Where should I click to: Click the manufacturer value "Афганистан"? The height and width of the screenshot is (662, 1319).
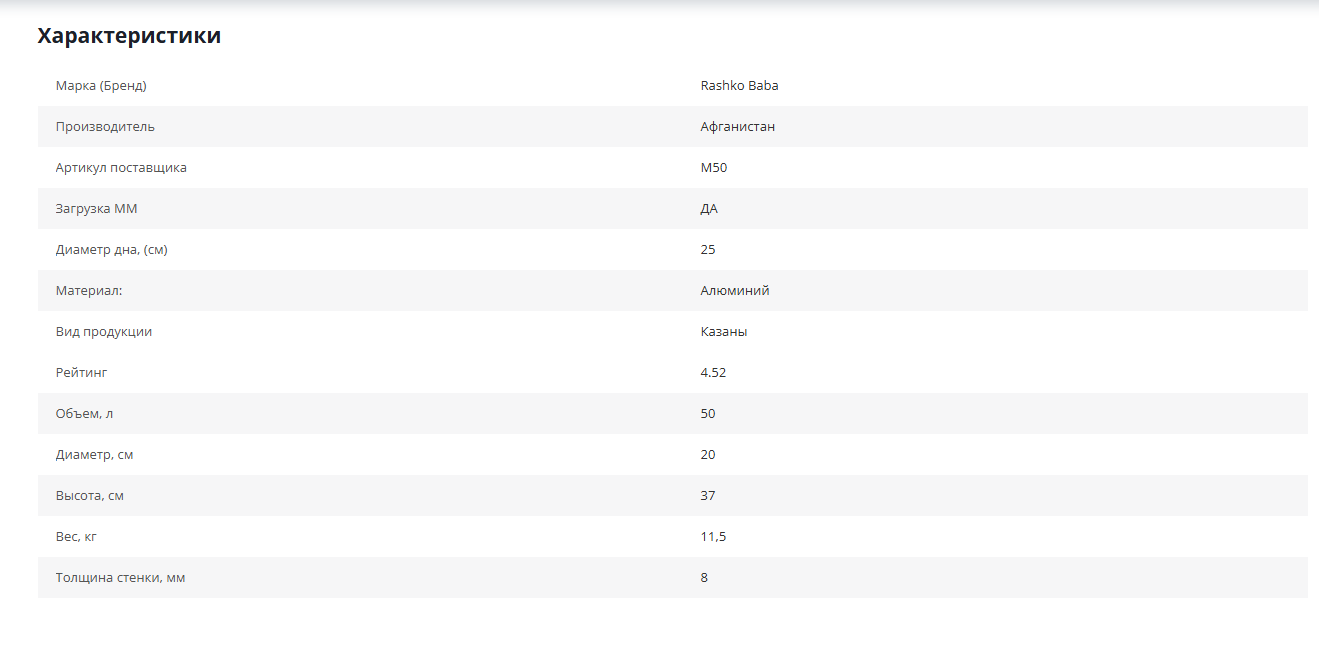click(x=737, y=127)
